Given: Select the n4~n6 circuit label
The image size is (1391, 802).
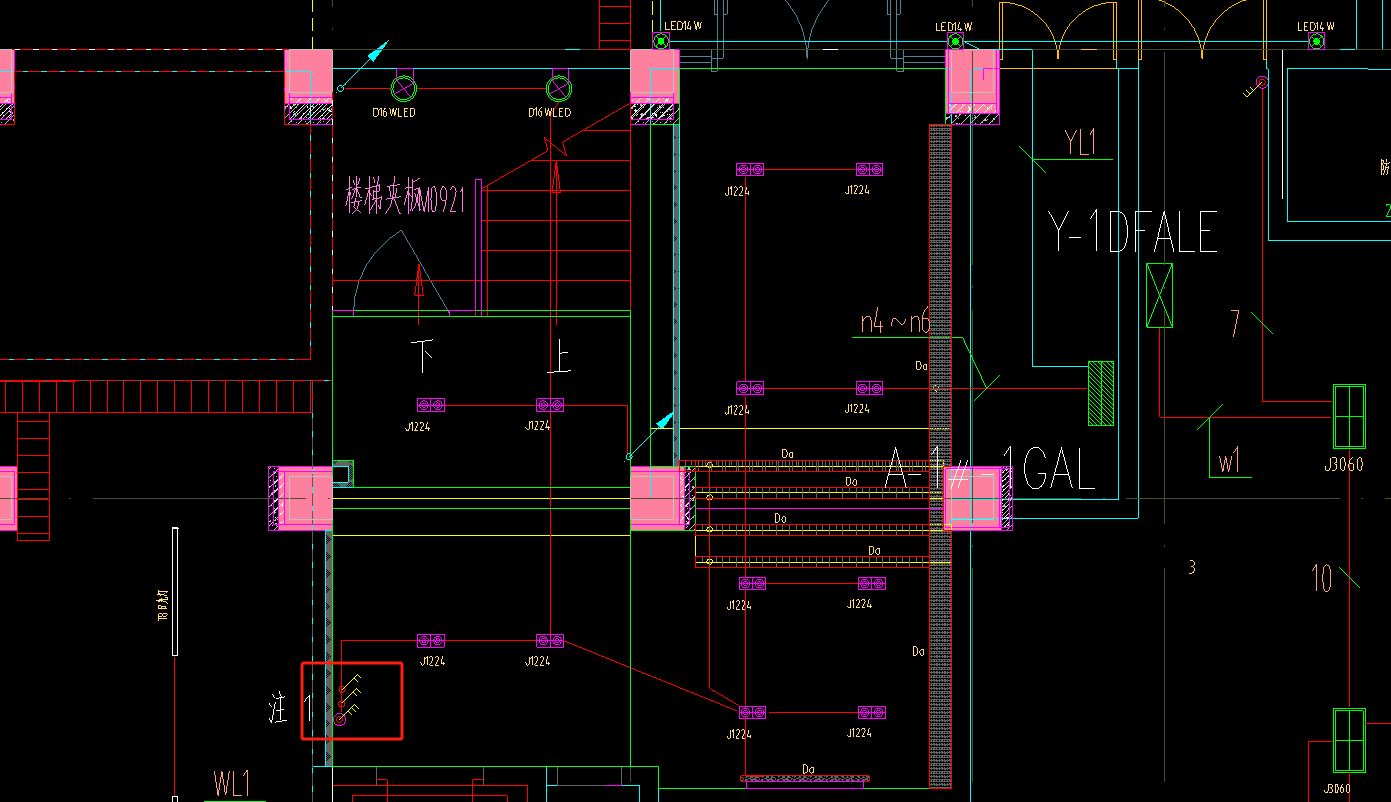Looking at the screenshot, I should click(x=895, y=322).
